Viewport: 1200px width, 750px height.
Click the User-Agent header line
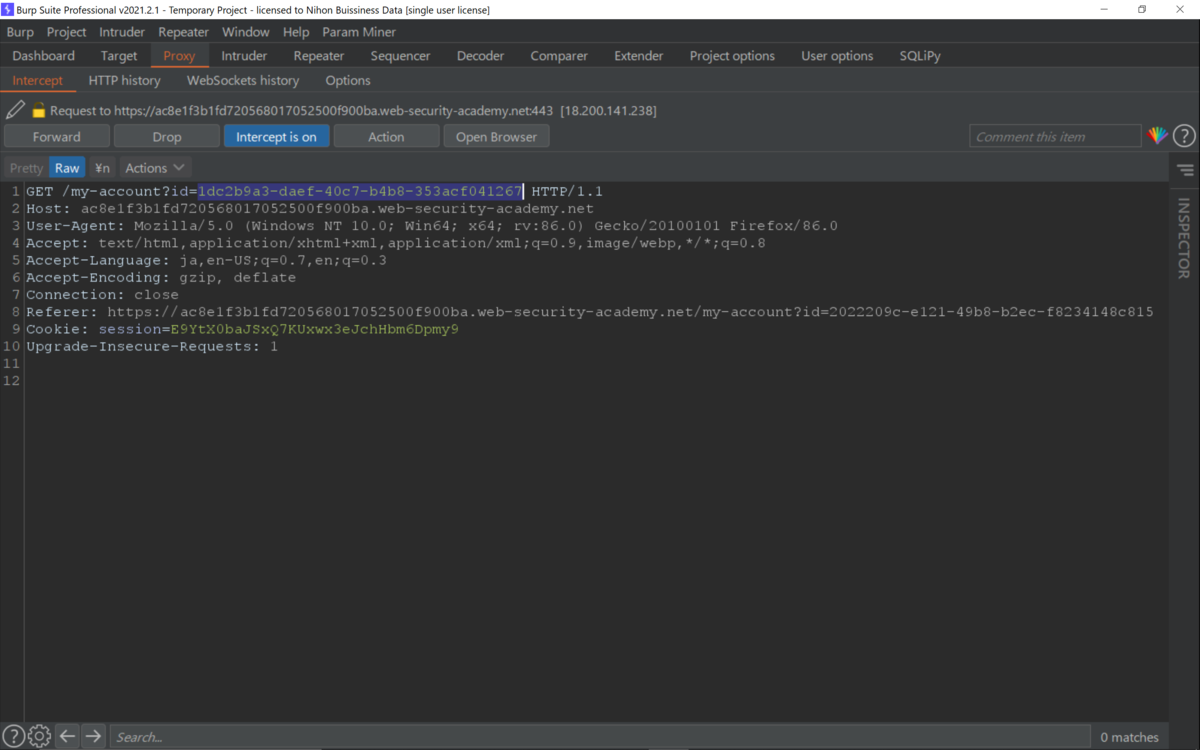(x=432, y=225)
